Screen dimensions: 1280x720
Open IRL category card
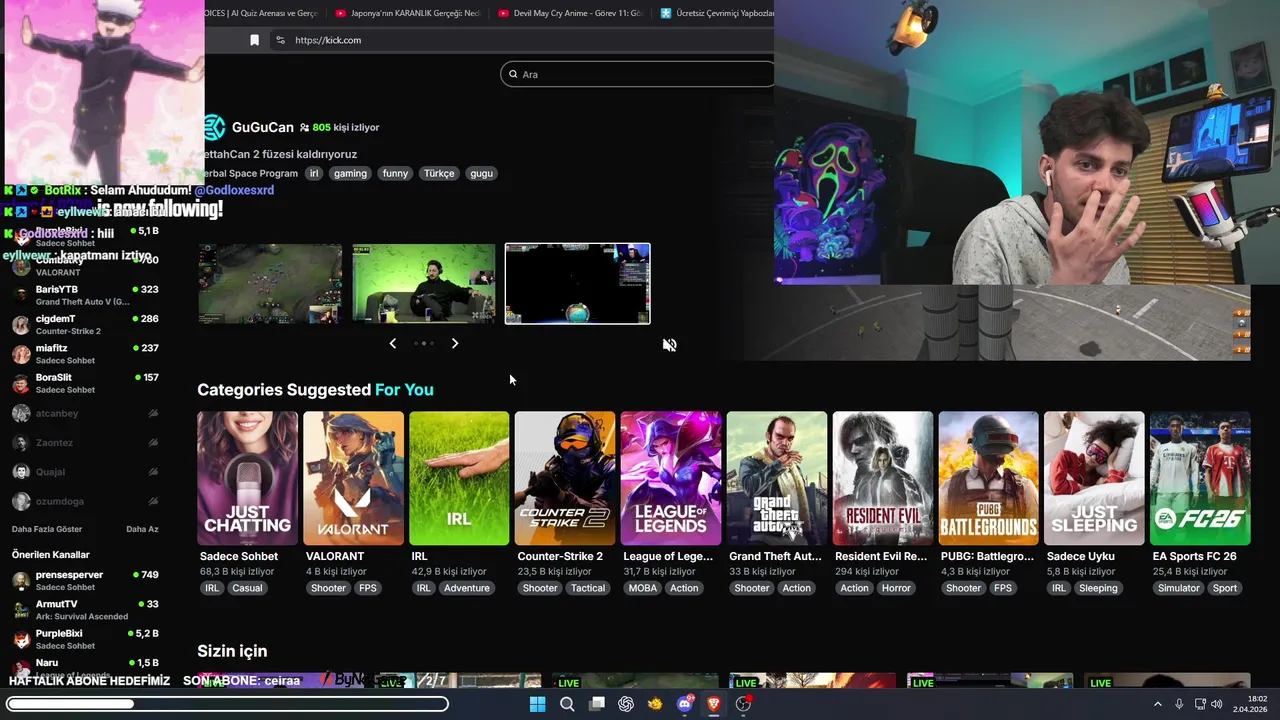tap(459, 478)
